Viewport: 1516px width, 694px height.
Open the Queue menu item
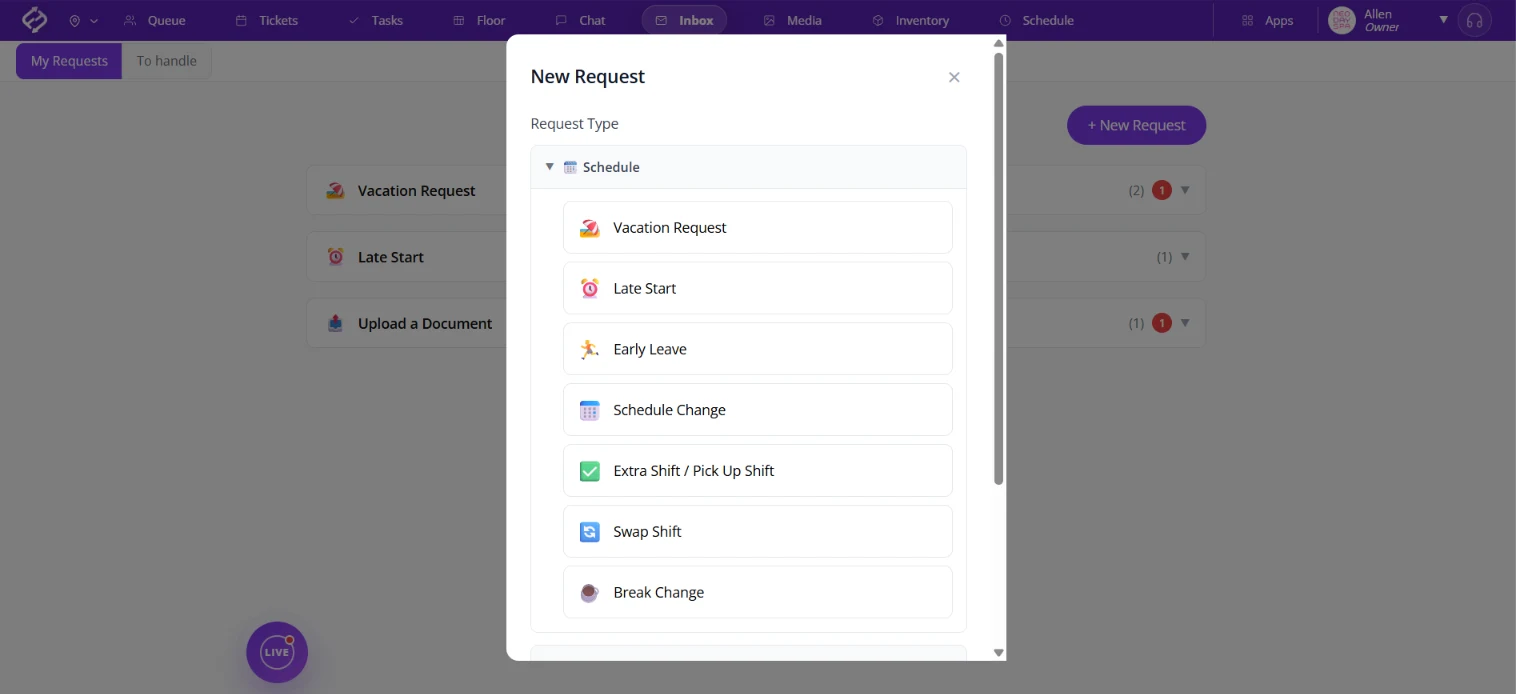(x=155, y=20)
